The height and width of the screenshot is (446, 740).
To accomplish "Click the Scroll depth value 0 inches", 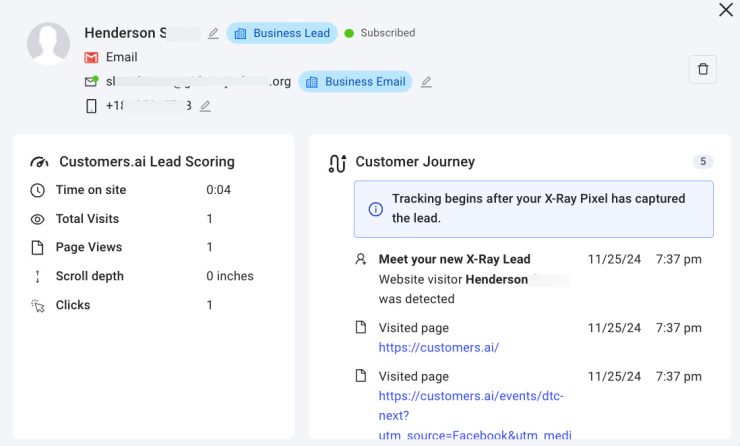I will (230, 276).
